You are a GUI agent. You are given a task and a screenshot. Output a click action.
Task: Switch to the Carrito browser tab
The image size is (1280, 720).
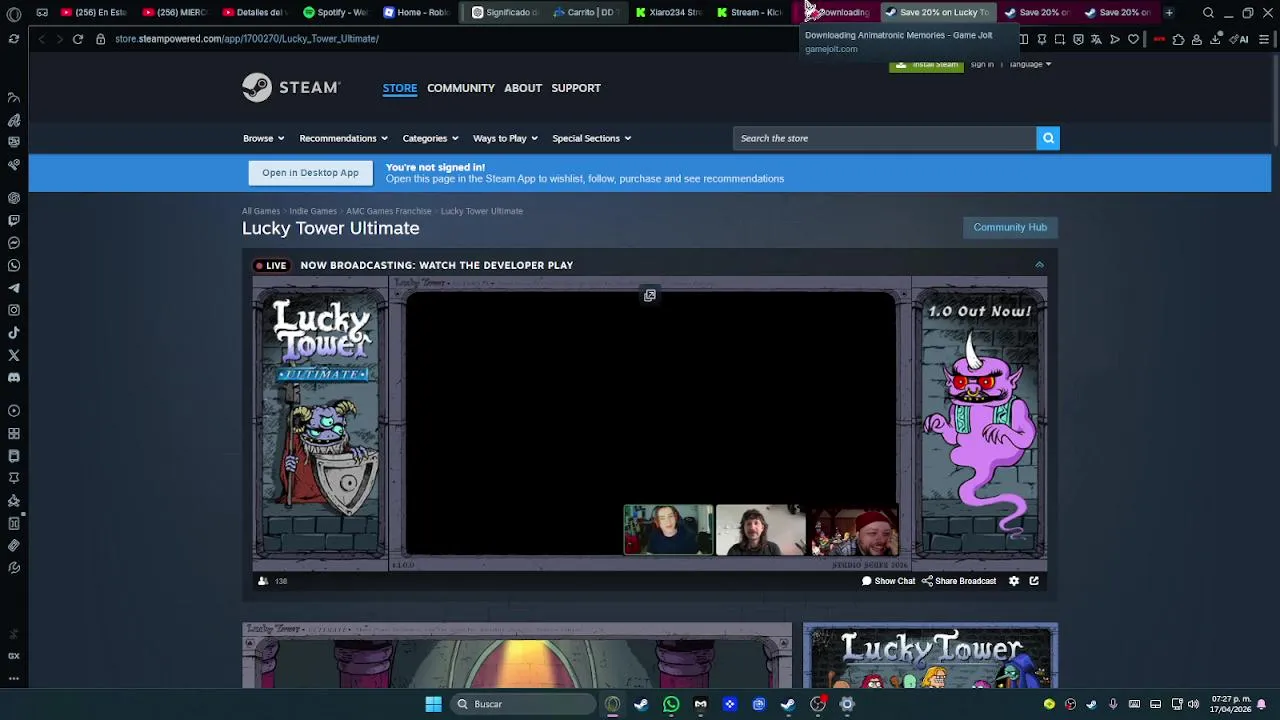(586, 13)
